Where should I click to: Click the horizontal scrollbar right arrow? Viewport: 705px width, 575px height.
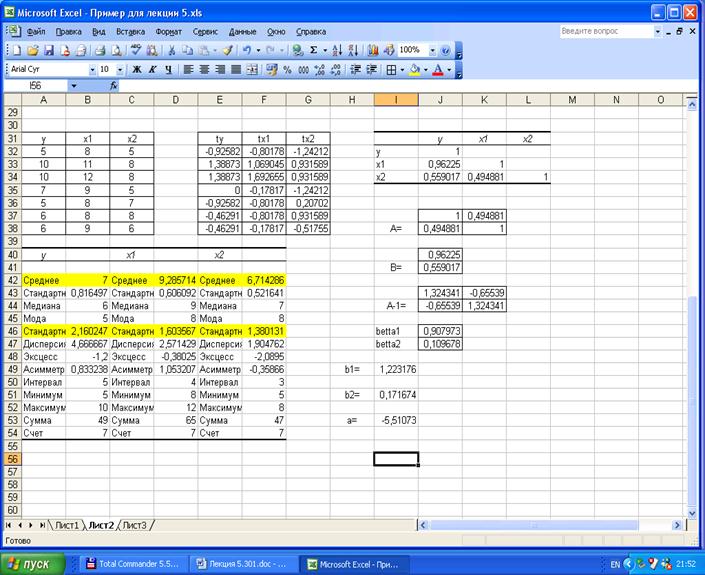click(x=677, y=525)
